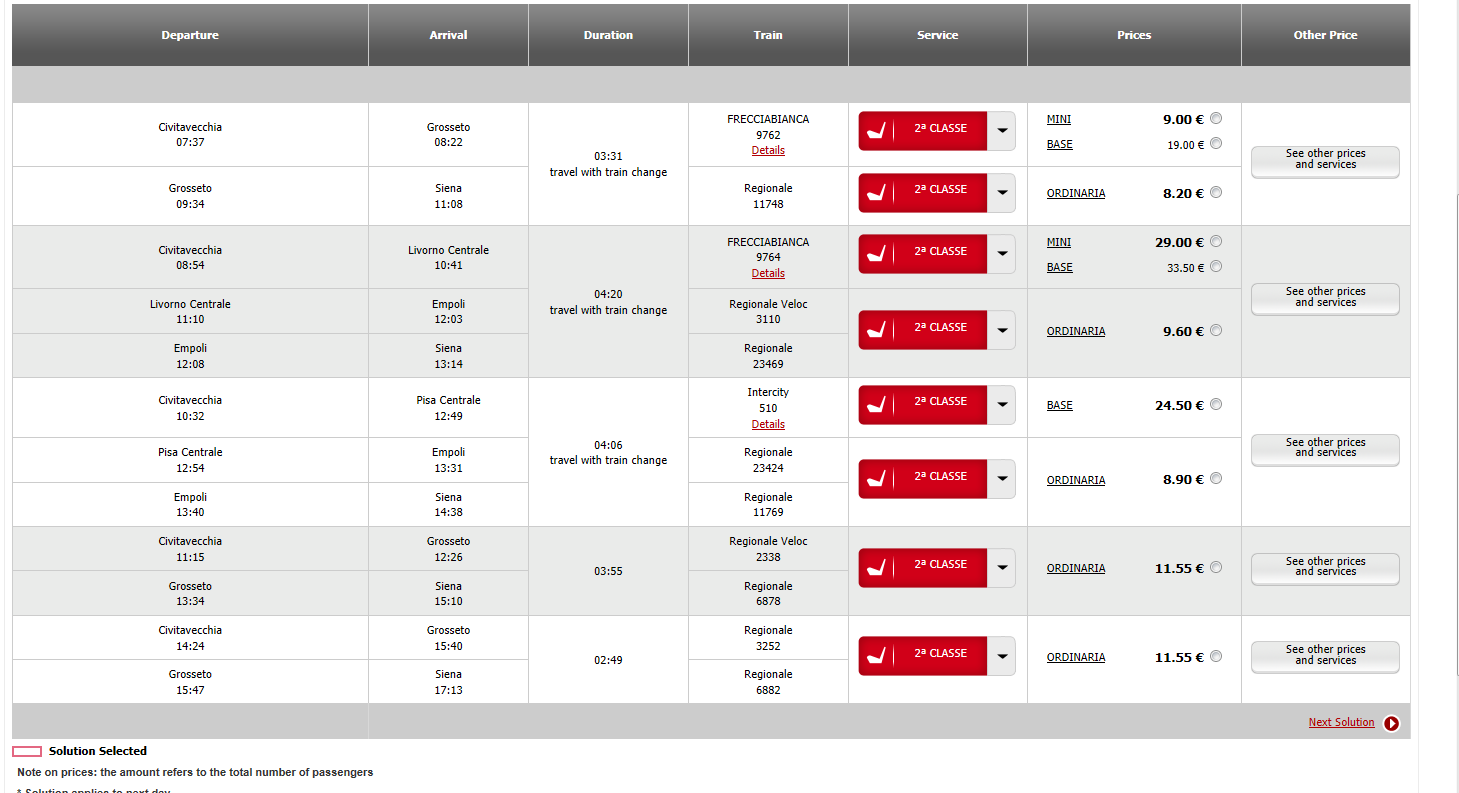The height and width of the screenshot is (793, 1459).
Task: Choose the ORDINARIA 8.20 € fare radio button
Action: coord(1216,192)
